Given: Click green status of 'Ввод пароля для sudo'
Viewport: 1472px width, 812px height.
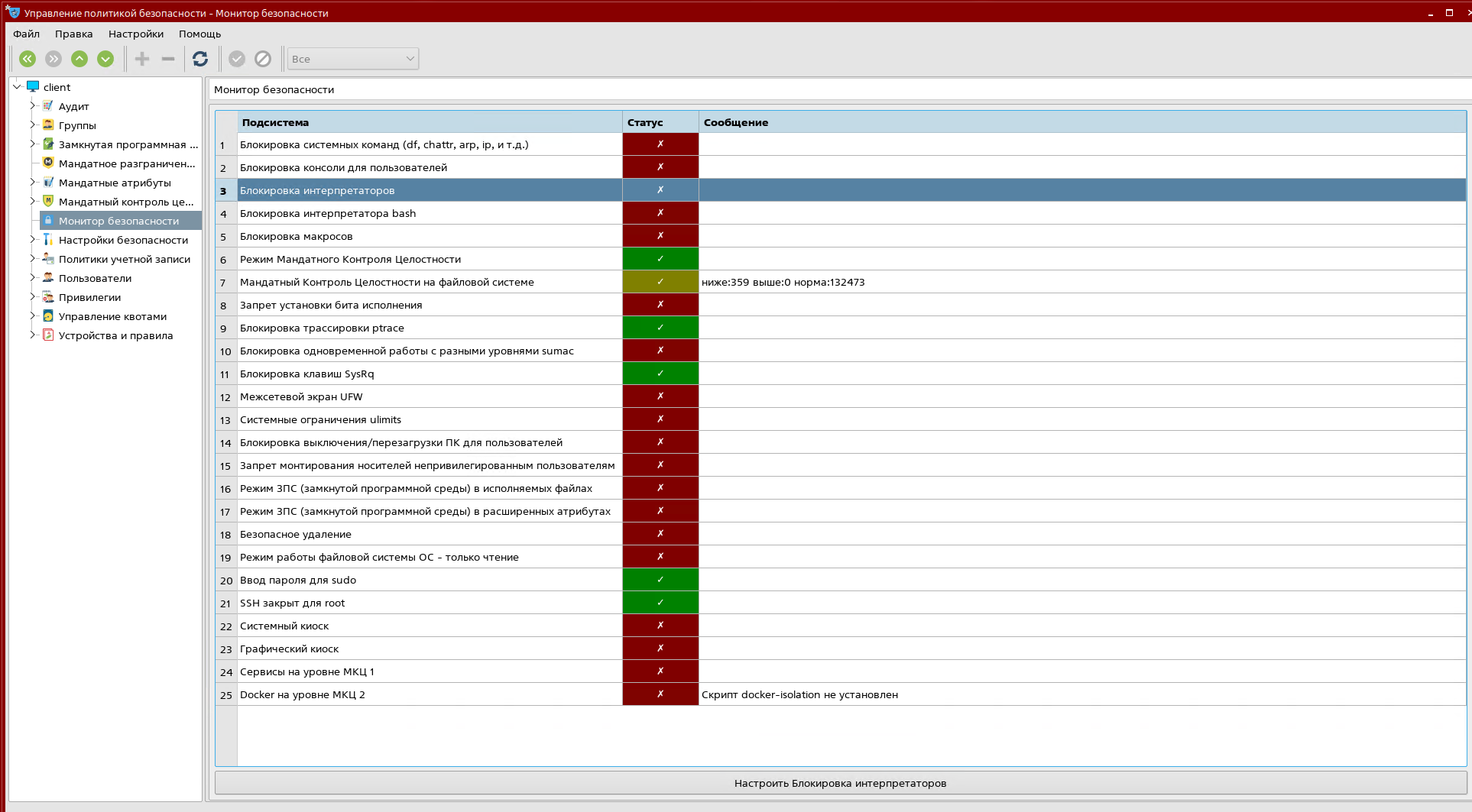Looking at the screenshot, I should point(660,580).
